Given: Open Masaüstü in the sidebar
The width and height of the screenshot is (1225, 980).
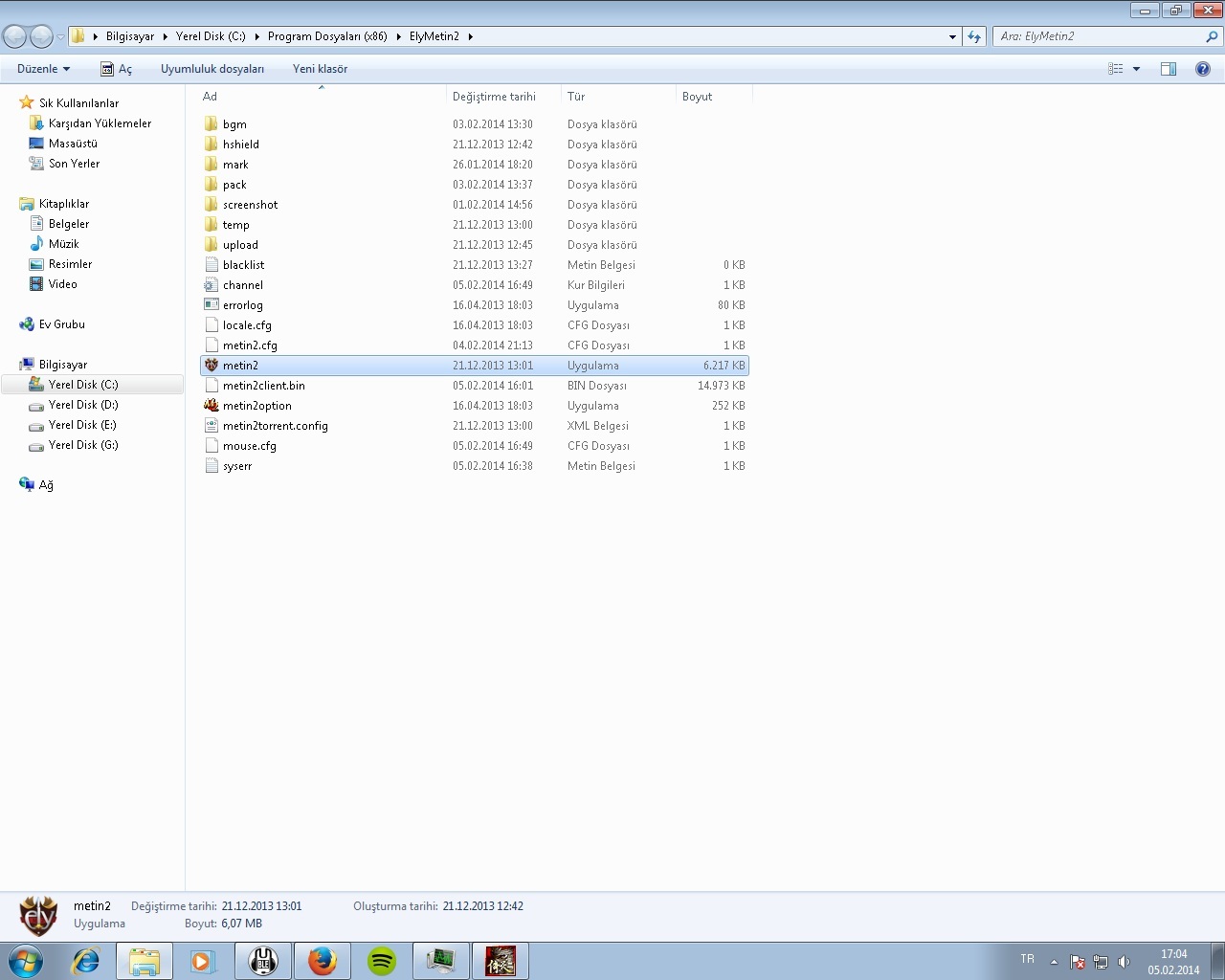Looking at the screenshot, I should tap(73, 144).
